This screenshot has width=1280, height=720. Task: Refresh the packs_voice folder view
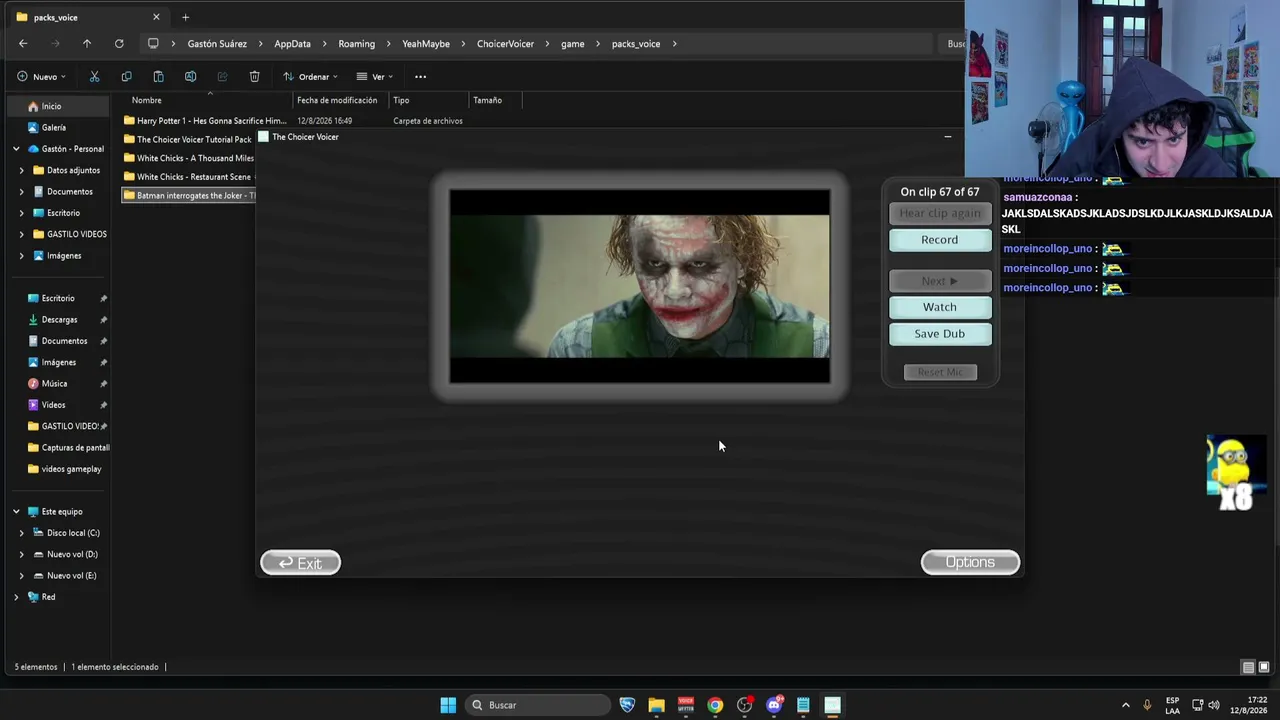(x=119, y=44)
